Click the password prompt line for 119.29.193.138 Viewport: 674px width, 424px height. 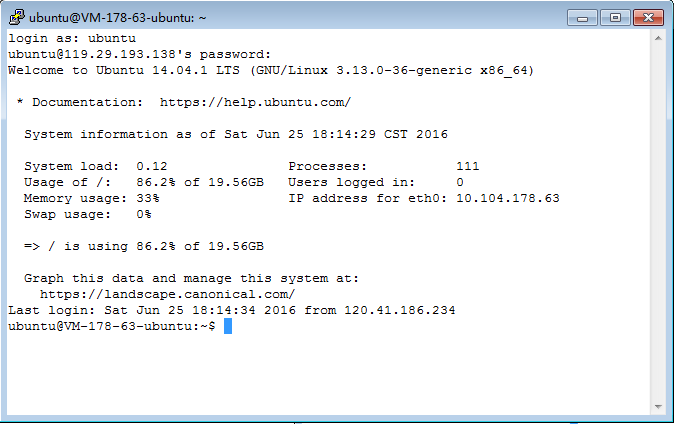[x=140, y=54]
